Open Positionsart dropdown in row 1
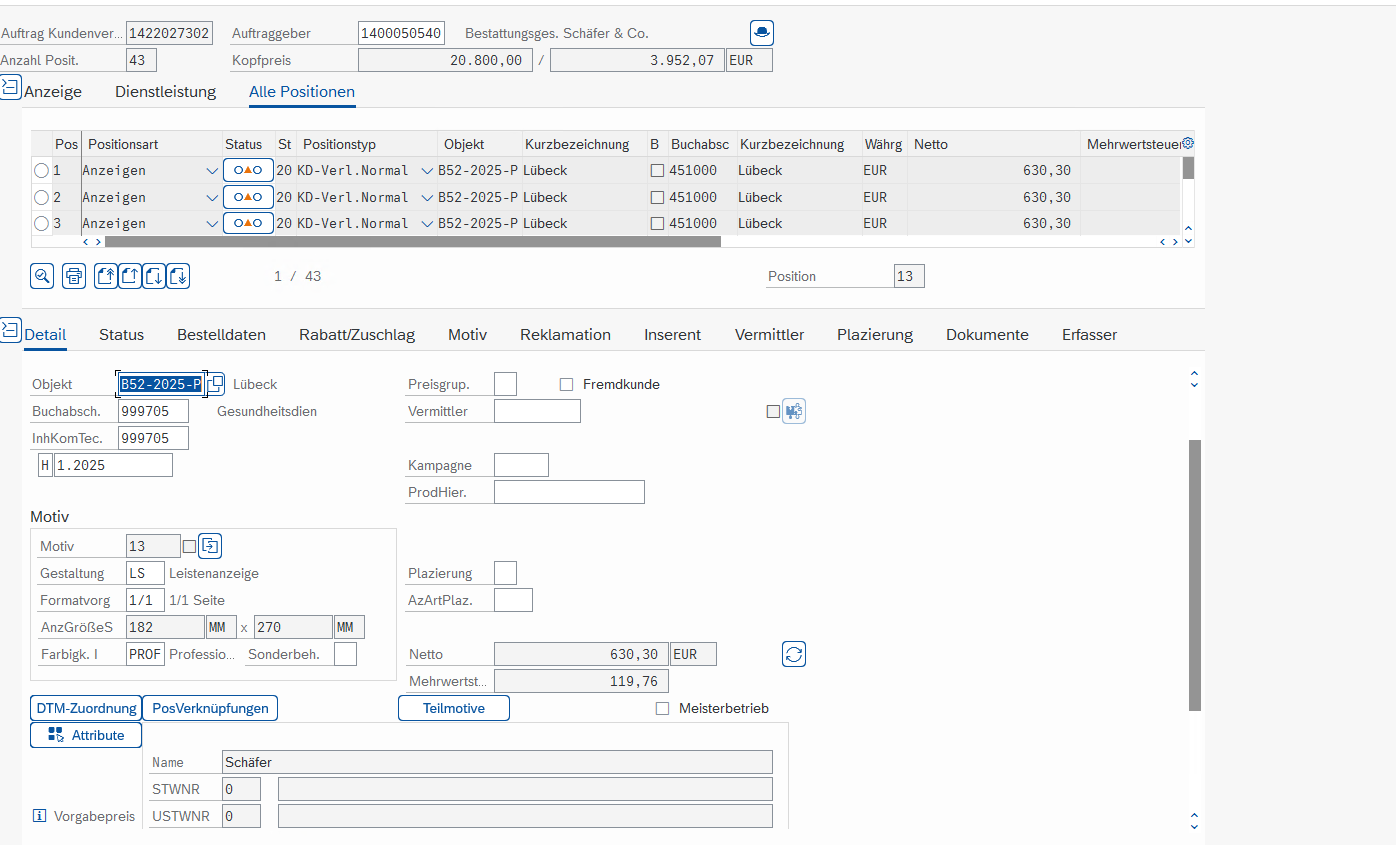 point(211,171)
